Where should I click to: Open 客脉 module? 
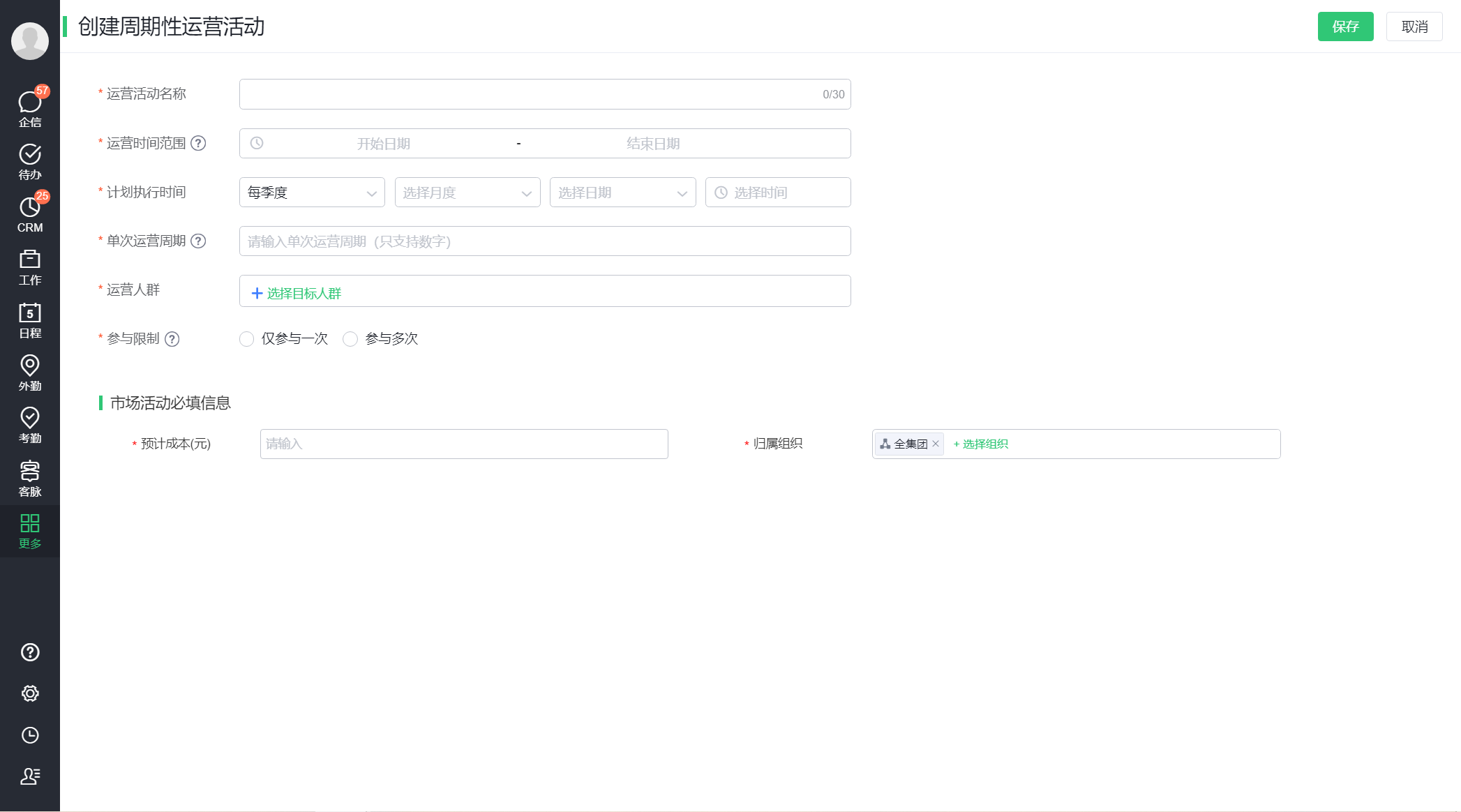pos(30,479)
